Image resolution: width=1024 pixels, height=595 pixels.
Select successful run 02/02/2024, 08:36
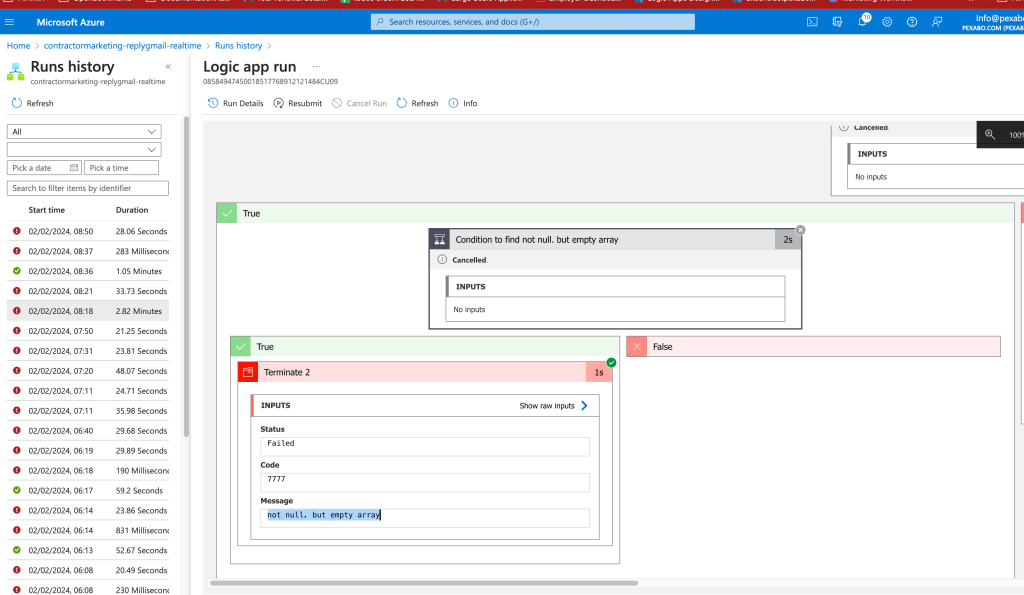tap(88, 271)
